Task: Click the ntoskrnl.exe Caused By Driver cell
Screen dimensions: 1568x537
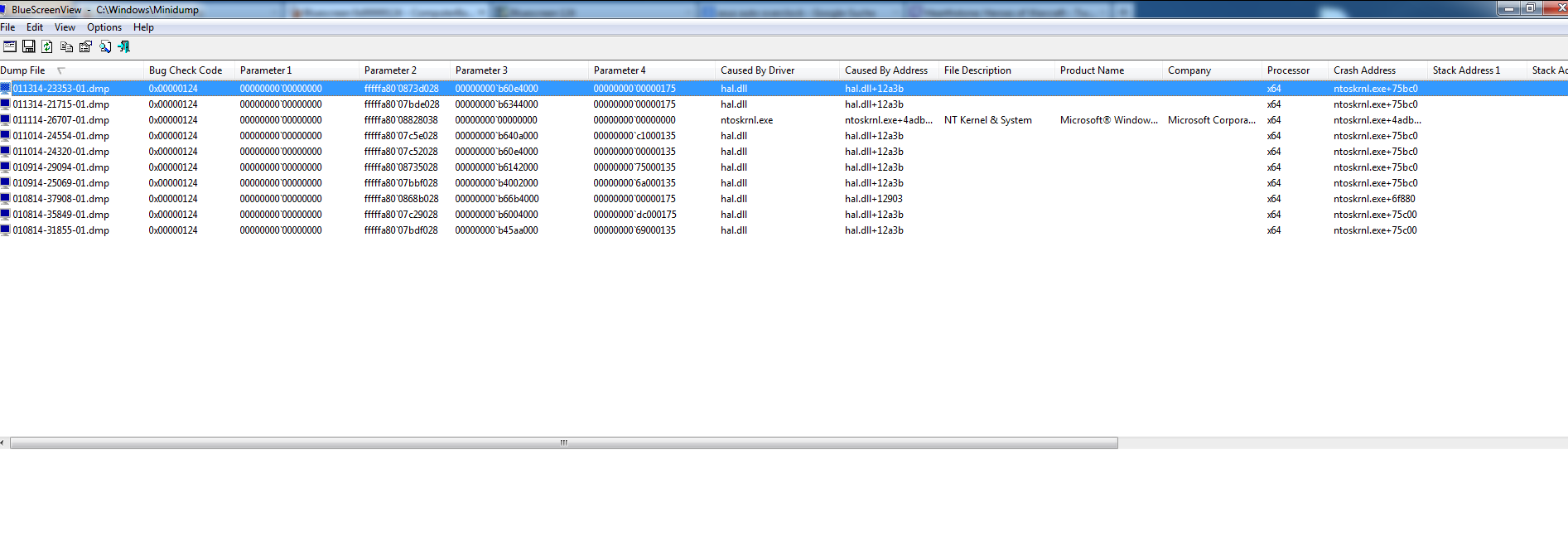Action: (x=746, y=120)
